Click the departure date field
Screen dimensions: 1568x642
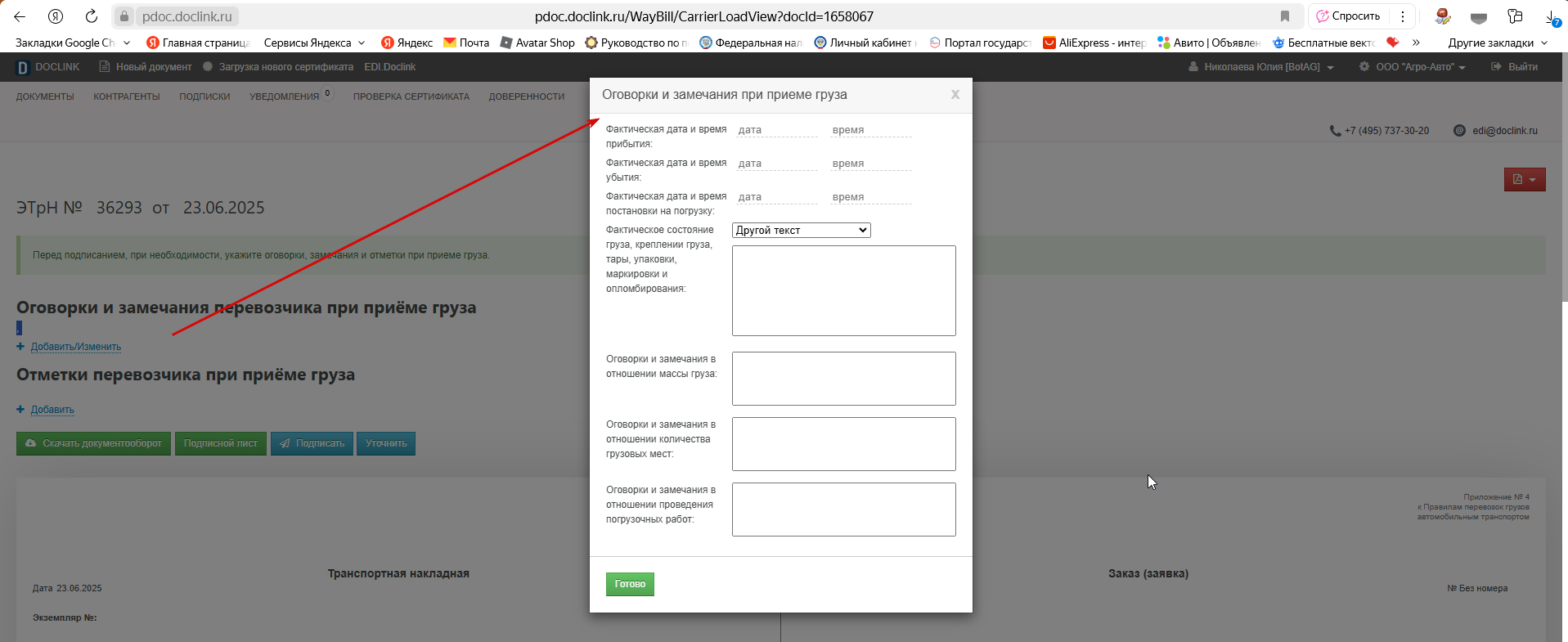(776, 164)
